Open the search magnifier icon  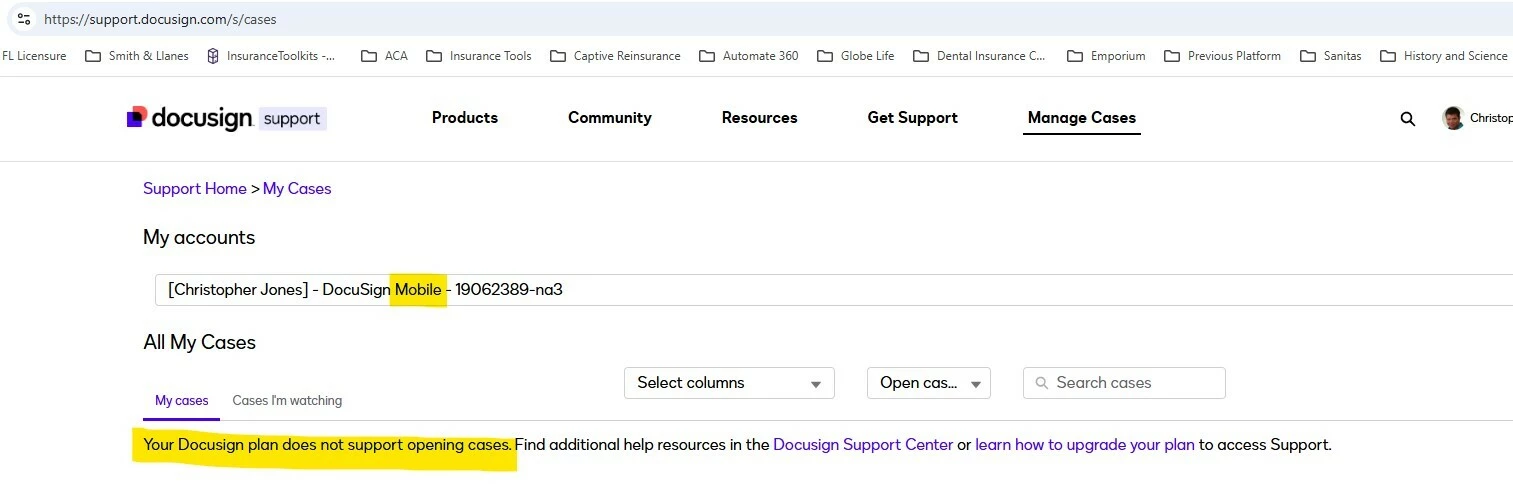pos(1407,119)
